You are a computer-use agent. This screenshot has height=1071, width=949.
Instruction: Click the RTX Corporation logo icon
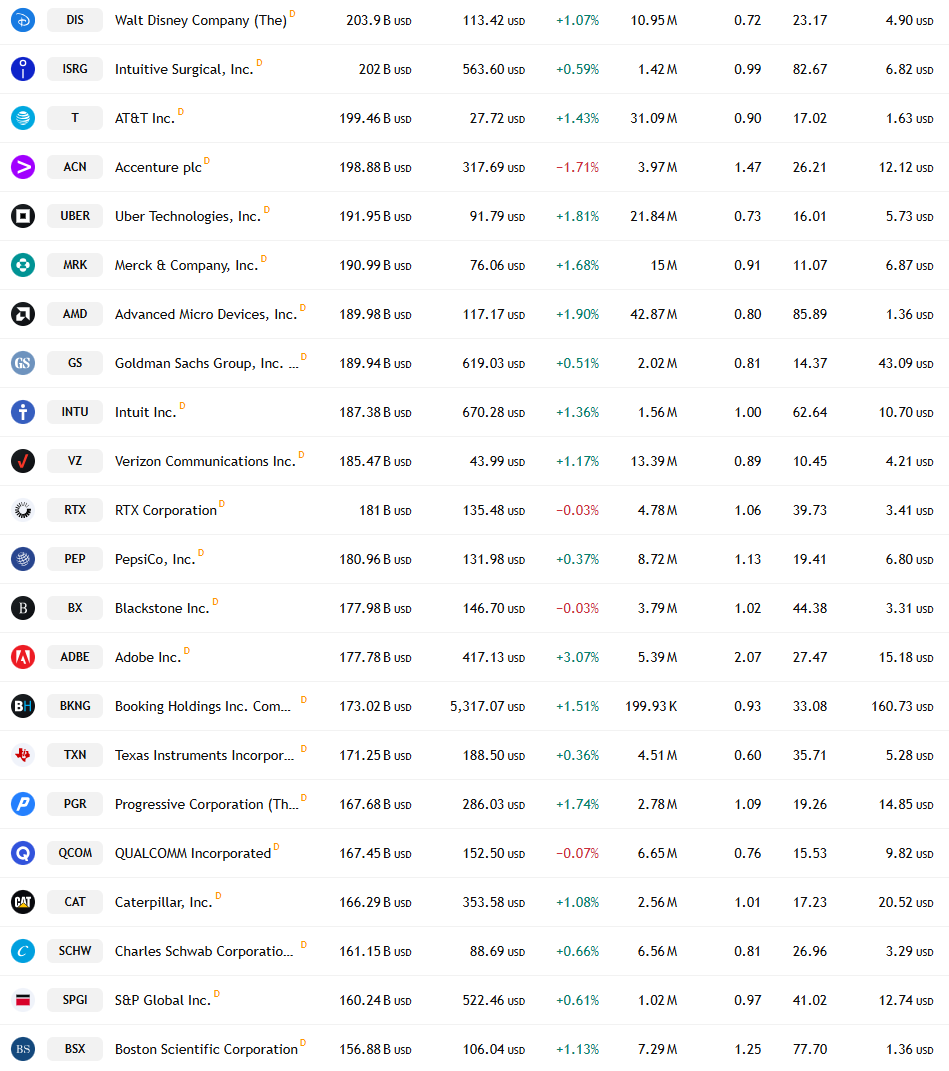click(23, 510)
